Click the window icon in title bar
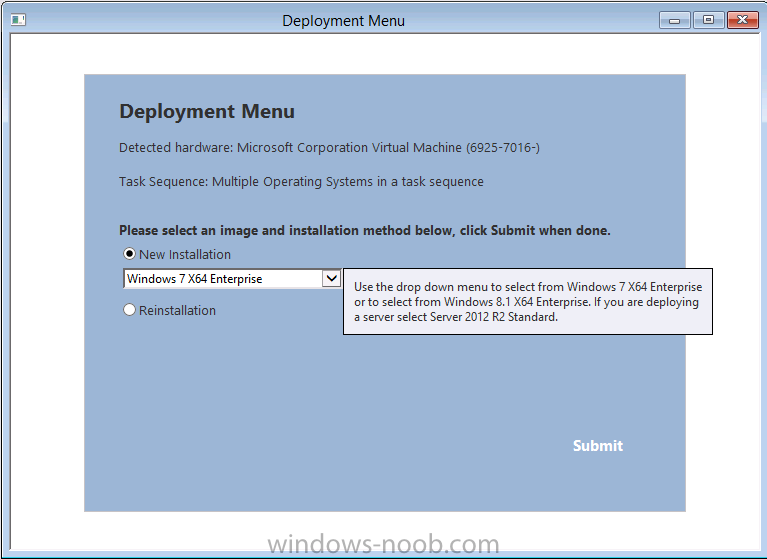Image resolution: width=767 pixels, height=559 pixels. coord(18,20)
